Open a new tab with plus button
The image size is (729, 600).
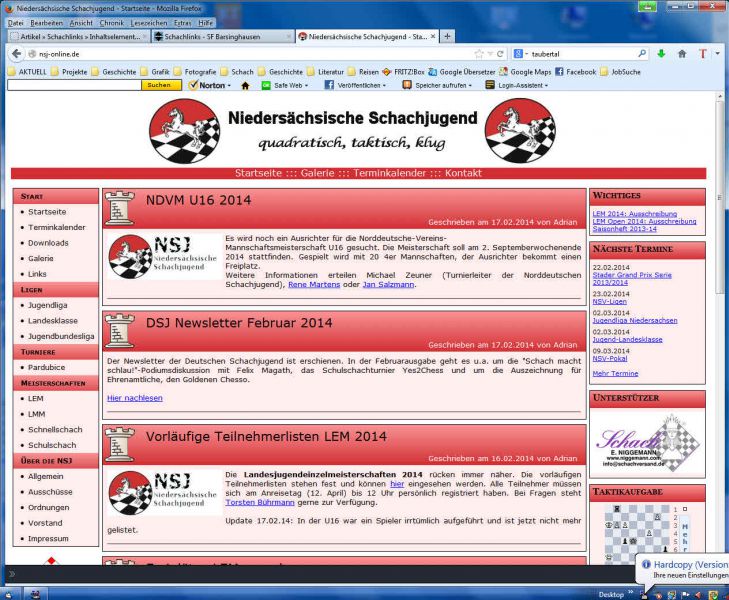pyautogui.click(x=447, y=36)
